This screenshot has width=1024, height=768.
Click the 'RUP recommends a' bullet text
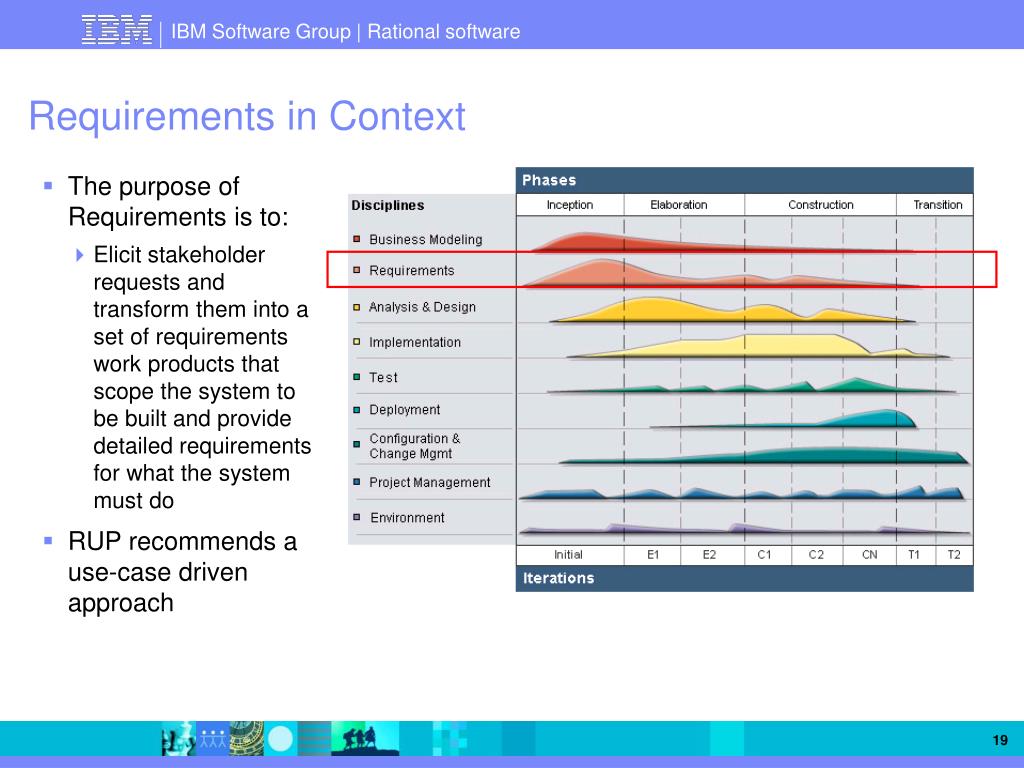coord(182,541)
